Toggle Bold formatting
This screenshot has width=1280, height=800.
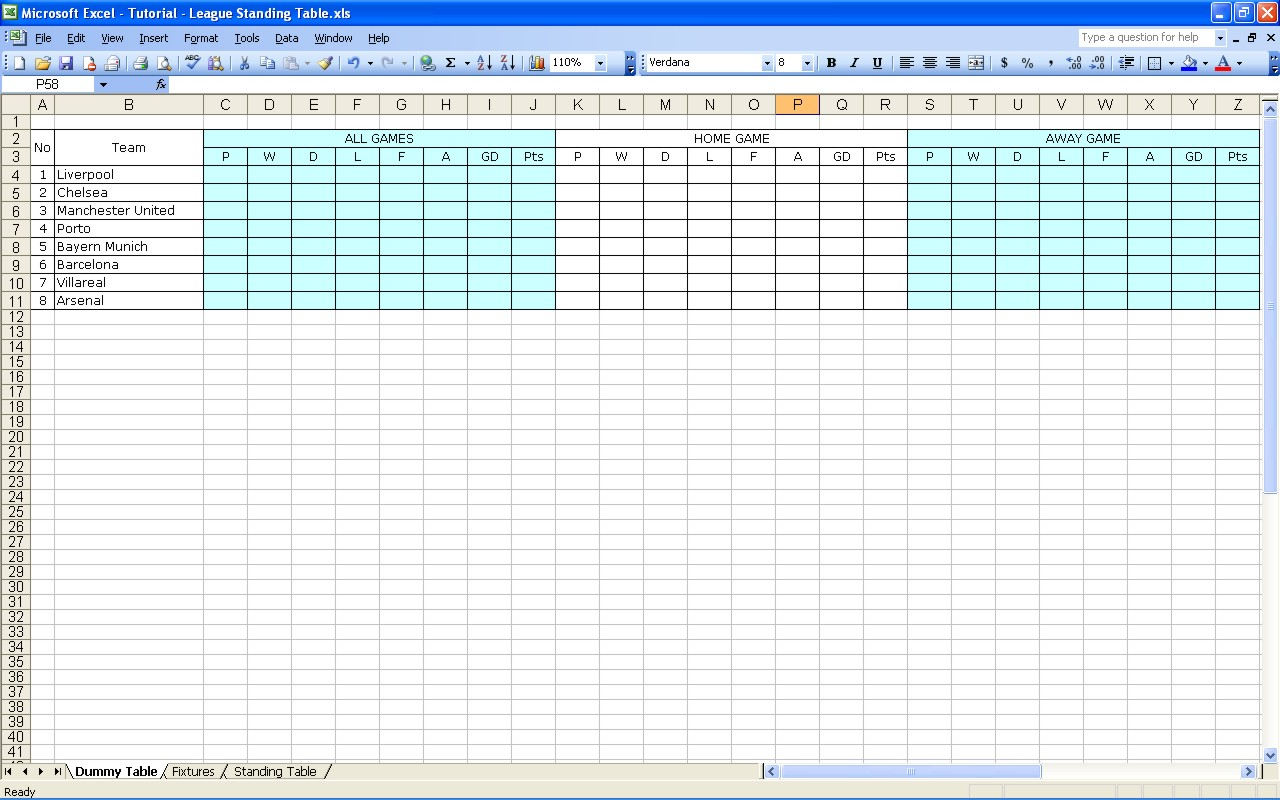coord(831,63)
